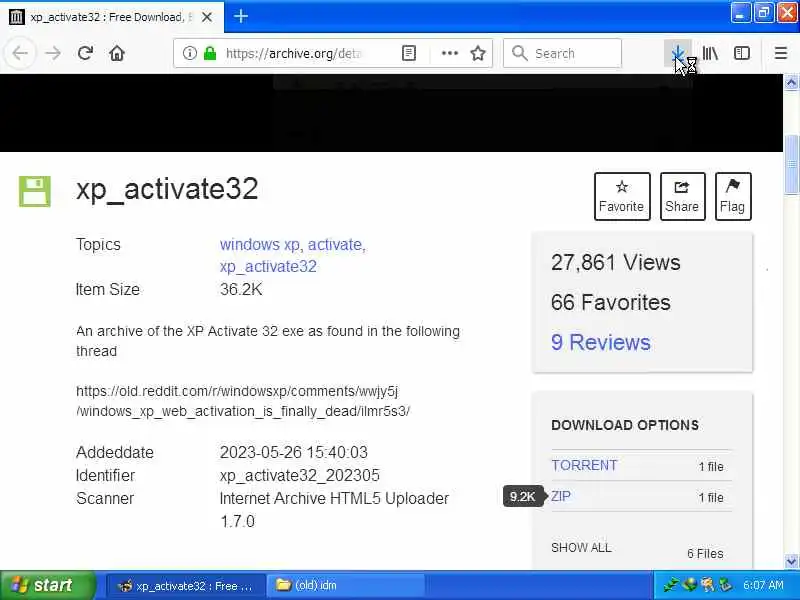Close the xp_activate32 browser tab

point(207,17)
